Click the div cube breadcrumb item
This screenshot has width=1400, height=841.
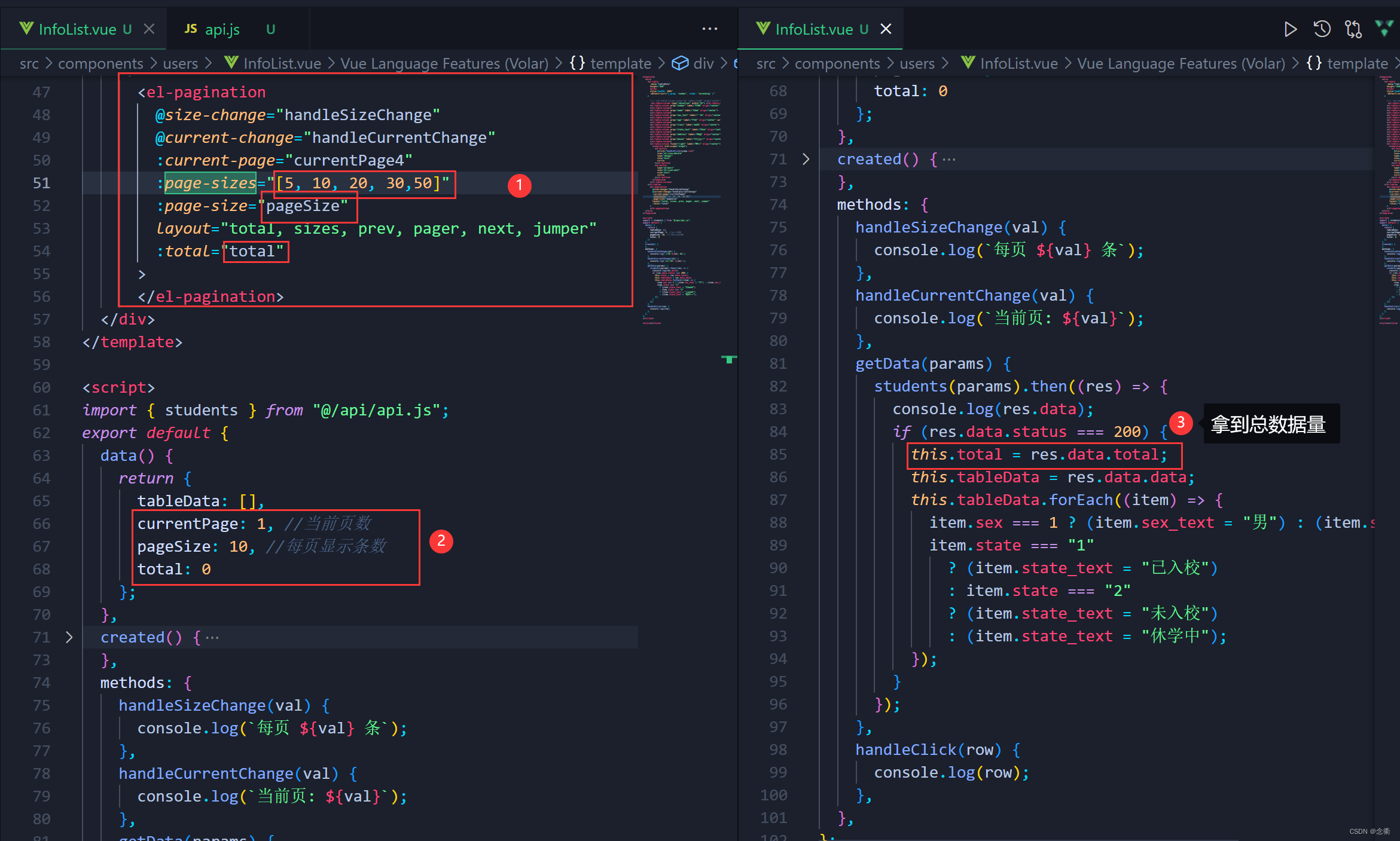(x=693, y=63)
